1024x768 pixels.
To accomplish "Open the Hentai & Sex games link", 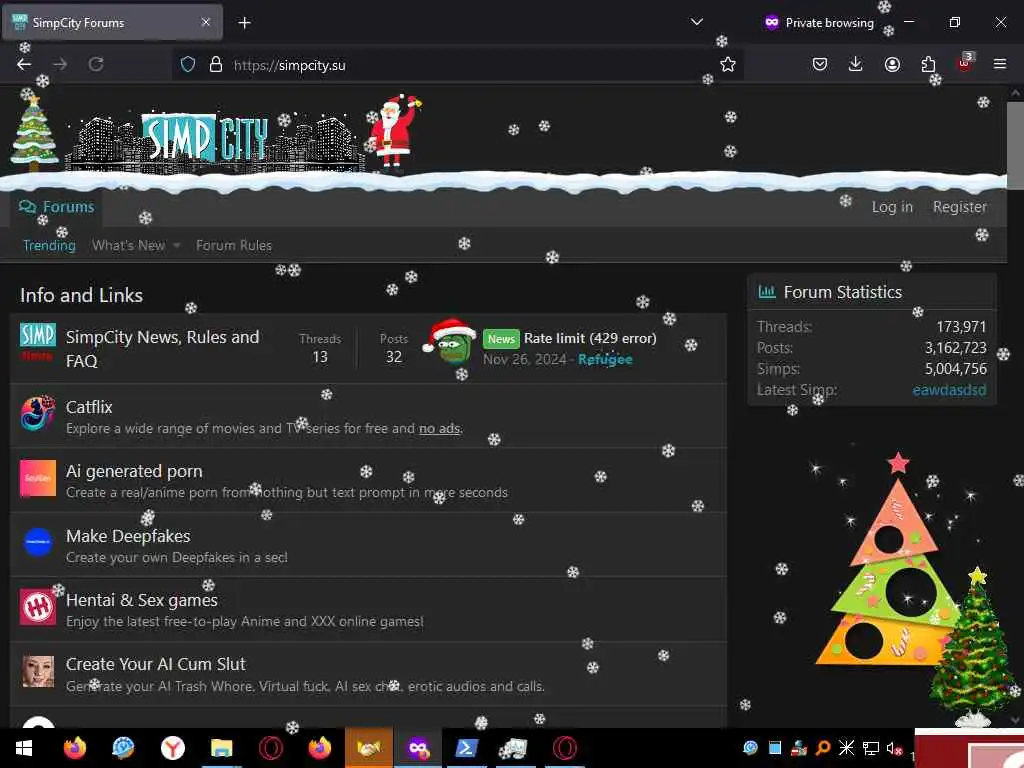I will (x=142, y=600).
